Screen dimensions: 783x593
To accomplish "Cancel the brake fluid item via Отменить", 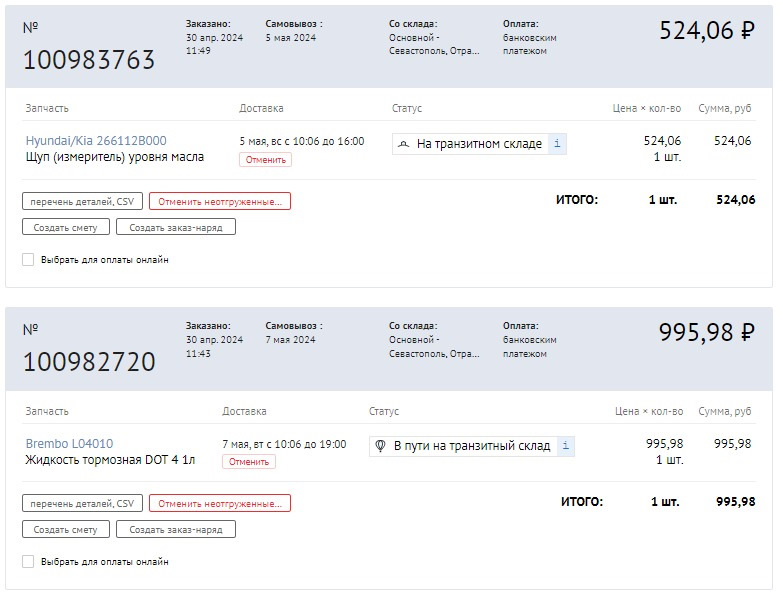I will (249, 462).
